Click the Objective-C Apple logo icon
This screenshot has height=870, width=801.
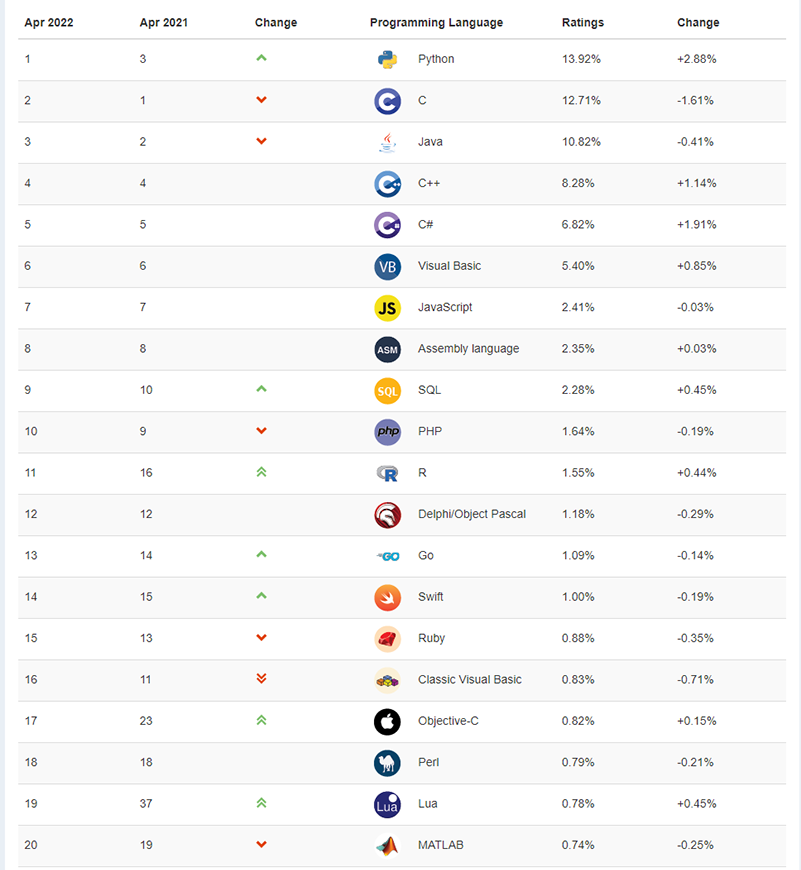387,722
